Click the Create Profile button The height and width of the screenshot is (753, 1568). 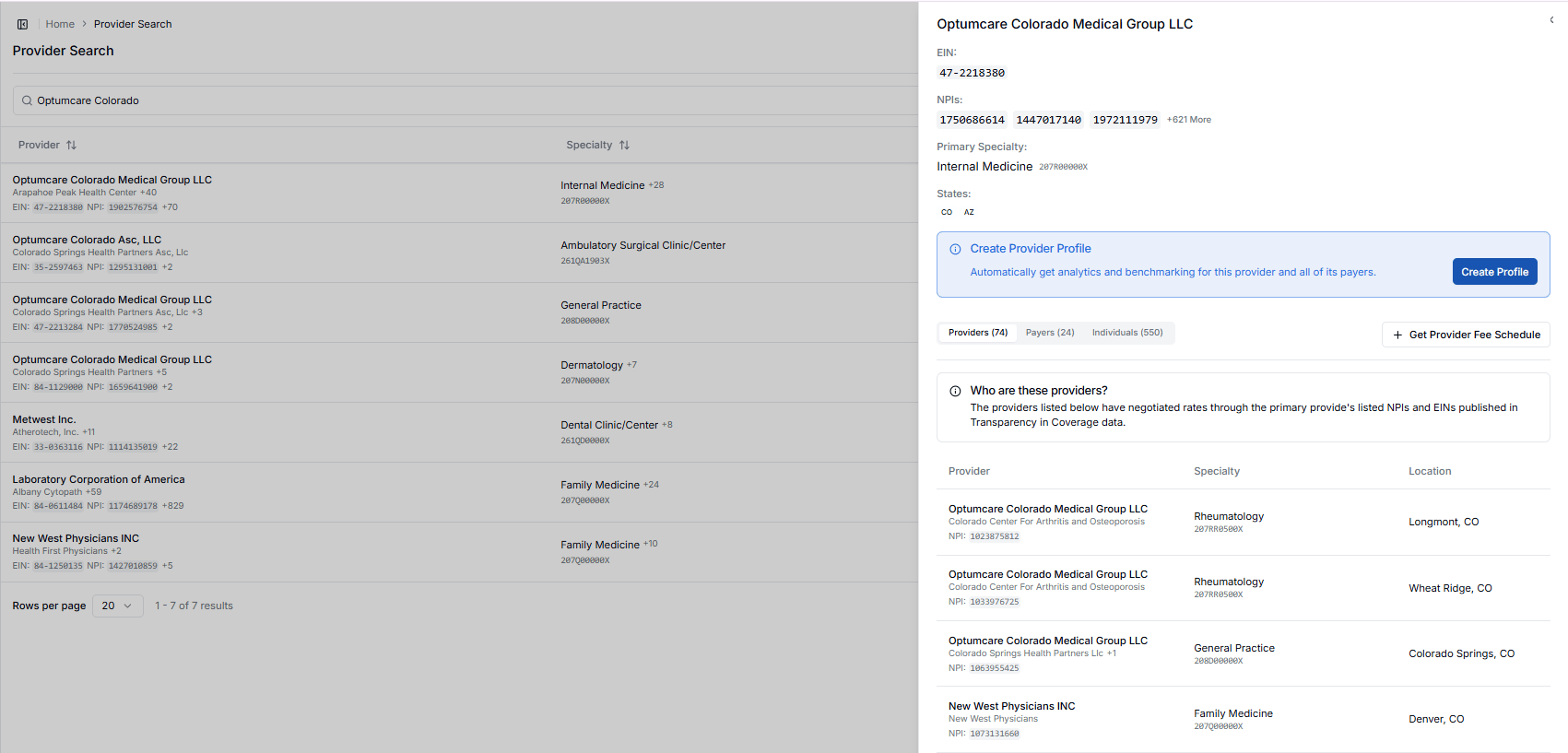[1494, 272]
